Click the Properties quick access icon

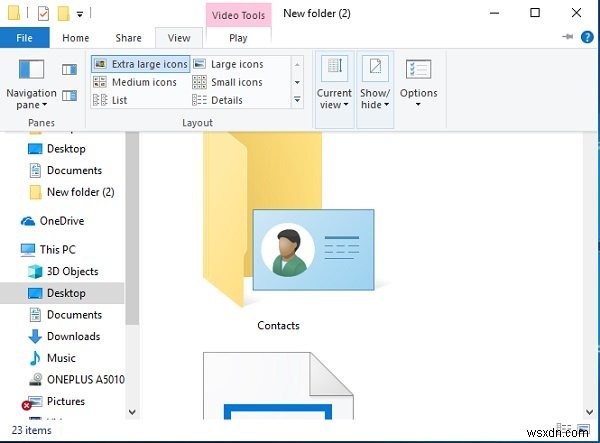[43, 14]
